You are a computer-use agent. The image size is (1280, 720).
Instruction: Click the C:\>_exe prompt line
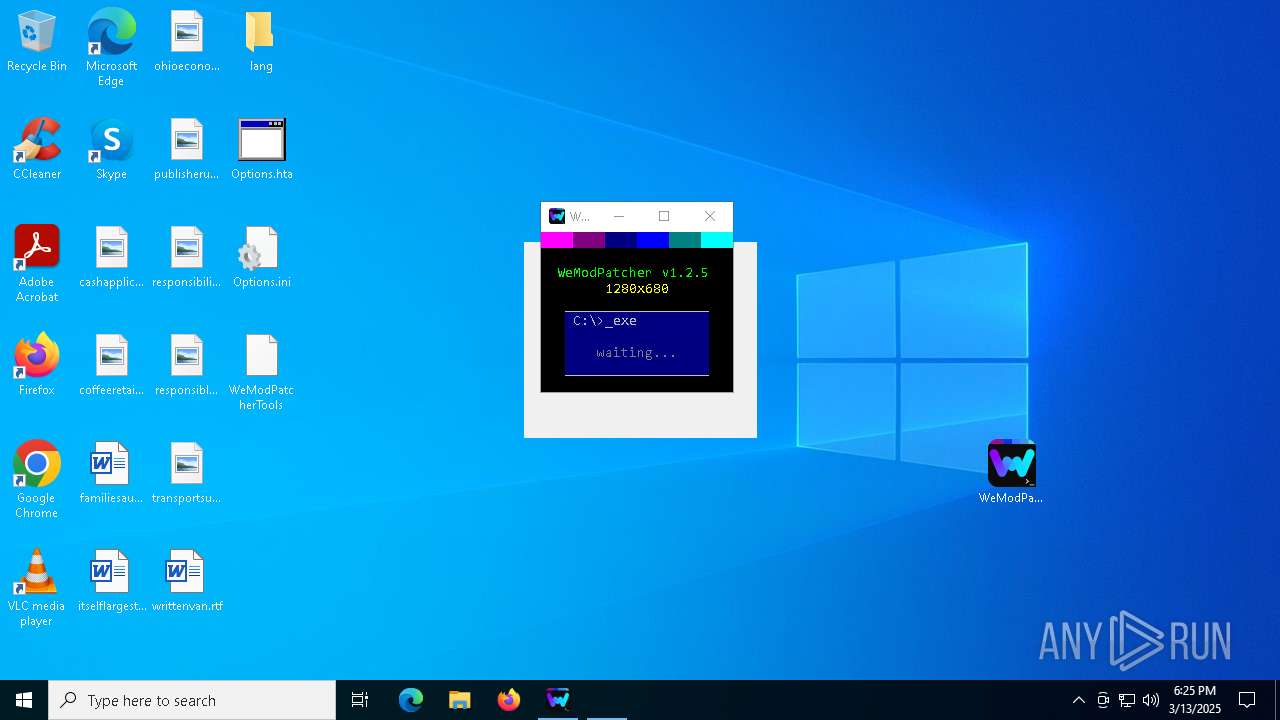[x=605, y=321]
